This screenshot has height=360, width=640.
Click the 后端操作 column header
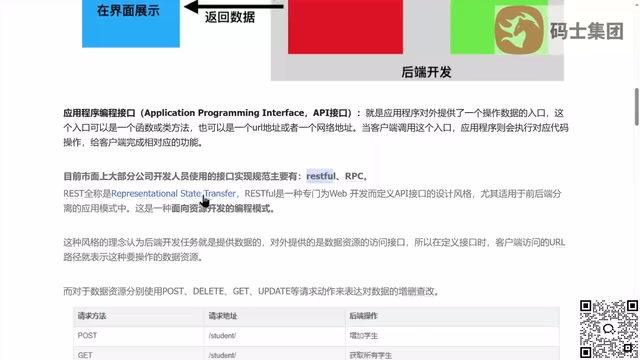[452, 316]
